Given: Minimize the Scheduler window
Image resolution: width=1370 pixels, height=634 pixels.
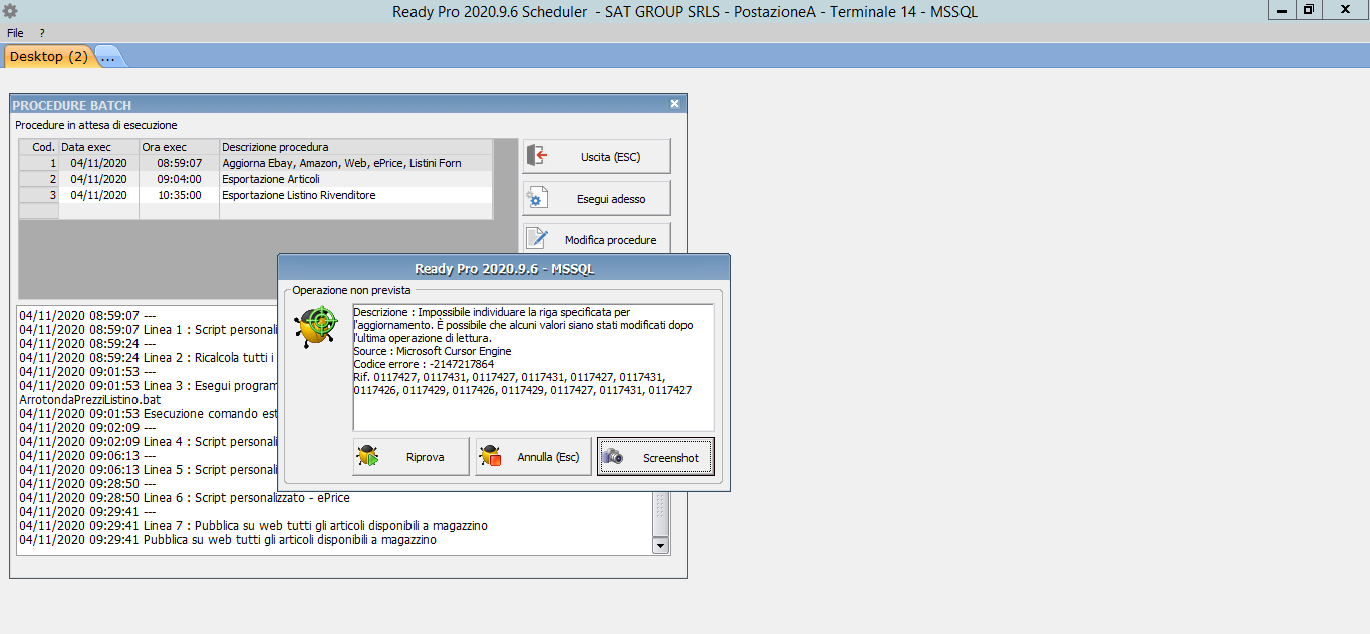Looking at the screenshot, I should 1281,9.
